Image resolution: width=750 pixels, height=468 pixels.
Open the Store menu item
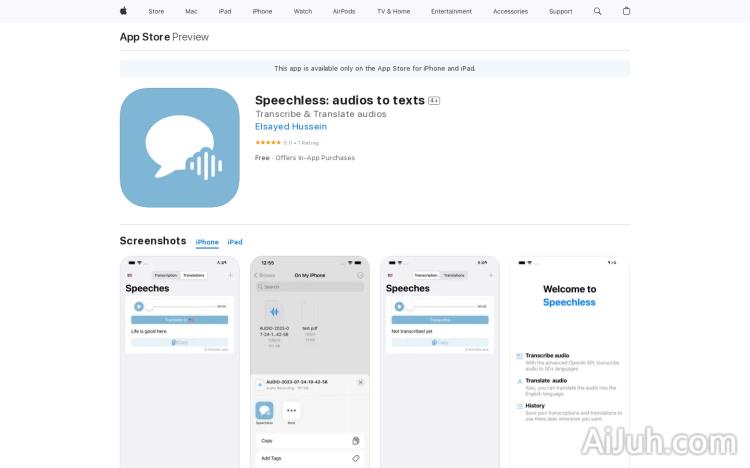click(x=156, y=11)
